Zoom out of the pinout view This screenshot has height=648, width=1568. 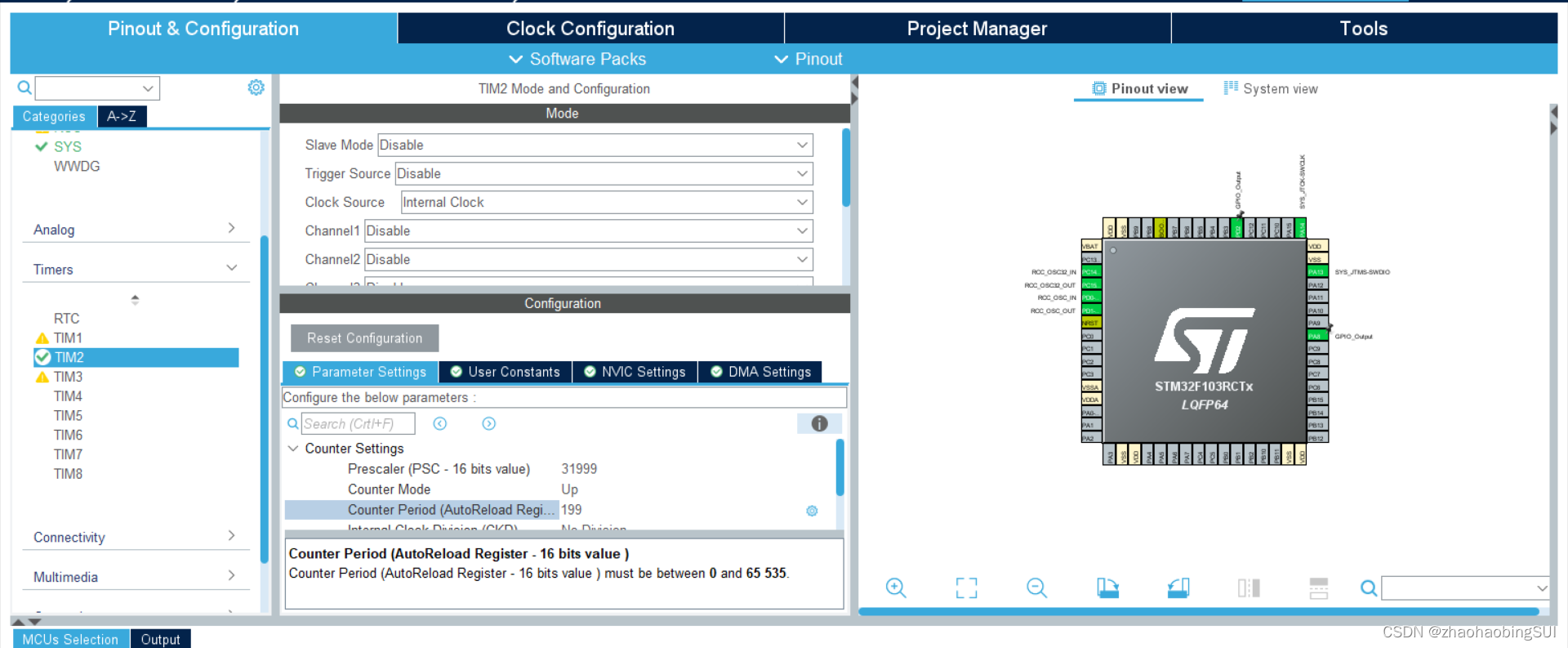(x=1036, y=588)
